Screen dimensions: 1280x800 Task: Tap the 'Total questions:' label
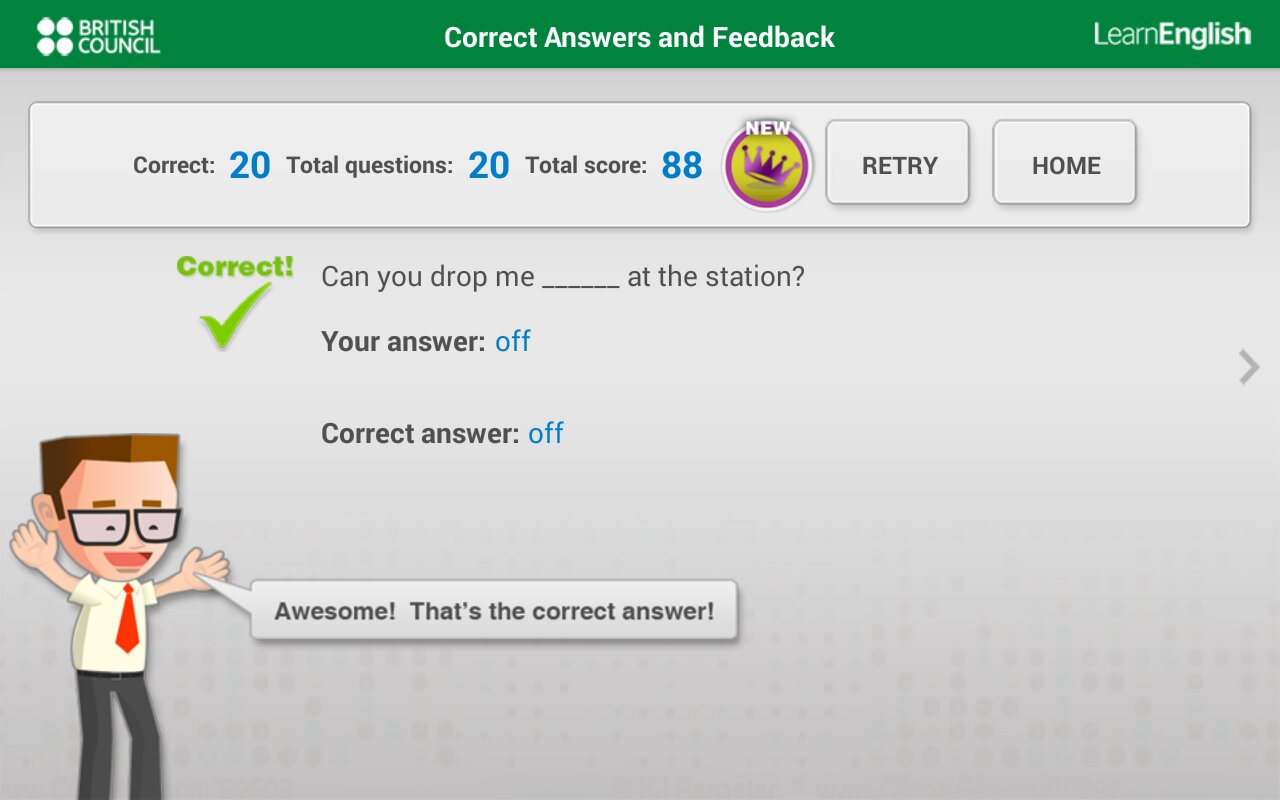[370, 166]
